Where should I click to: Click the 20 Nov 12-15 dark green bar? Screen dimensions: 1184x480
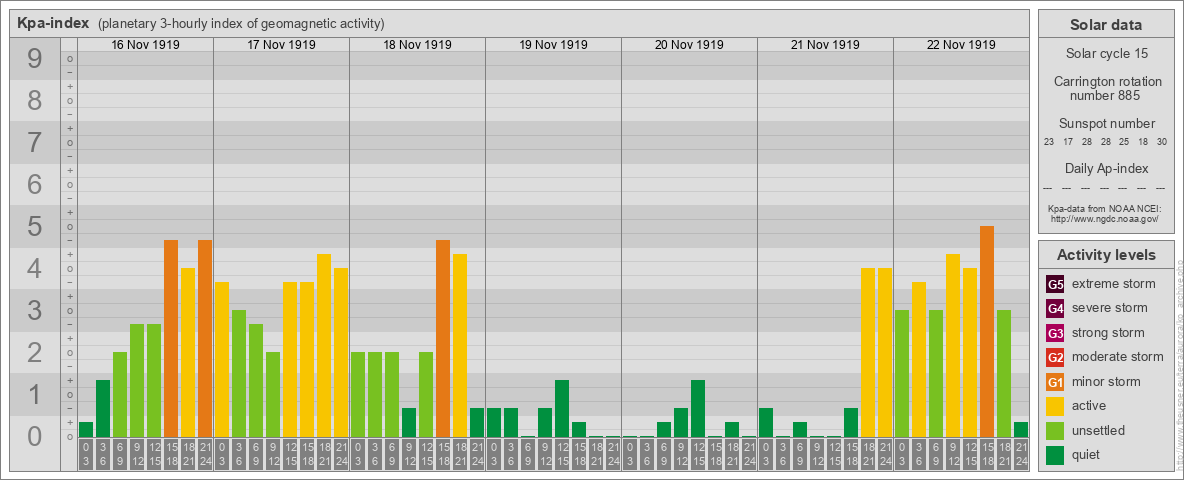coord(698,408)
